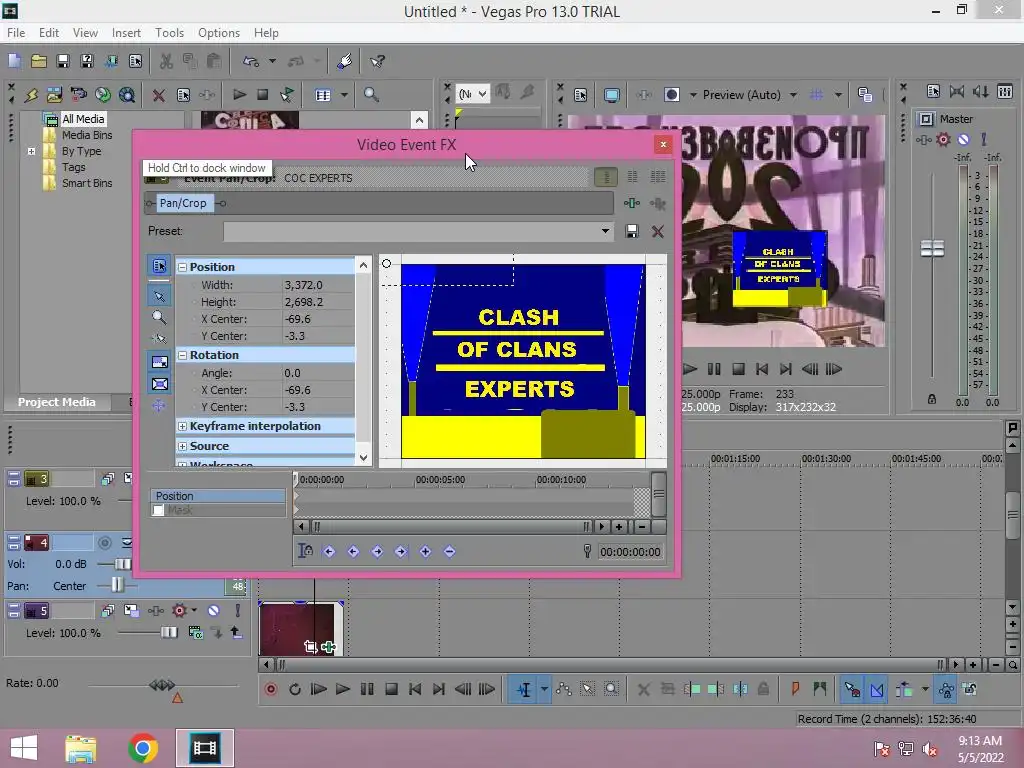
Task: Go to the start in the transport bar
Action: tap(415, 689)
